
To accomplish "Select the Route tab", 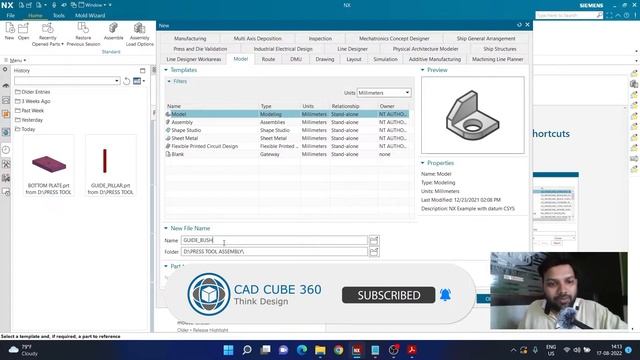I will coord(268,59).
